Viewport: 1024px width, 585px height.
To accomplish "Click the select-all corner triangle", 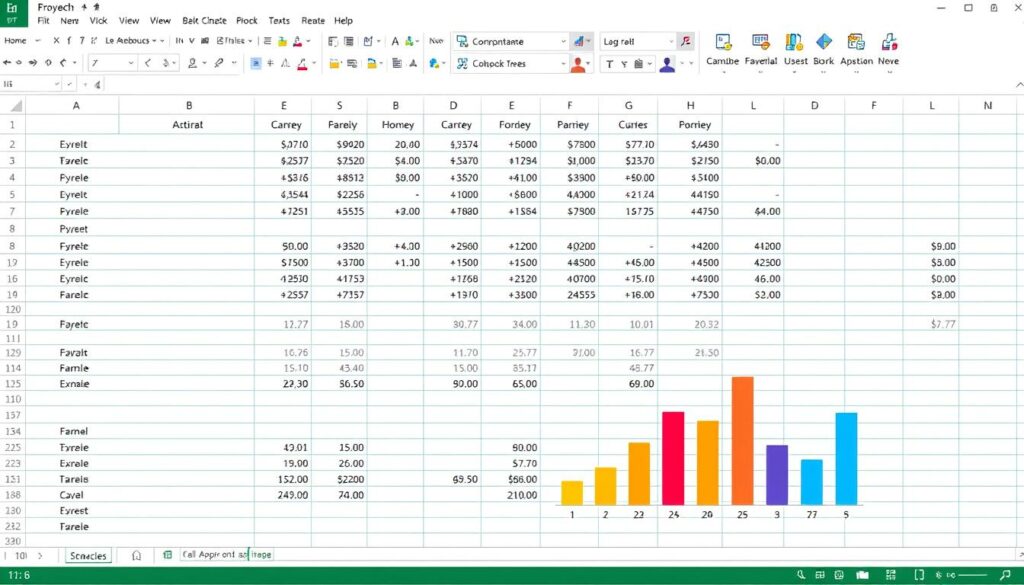I will point(16,106).
